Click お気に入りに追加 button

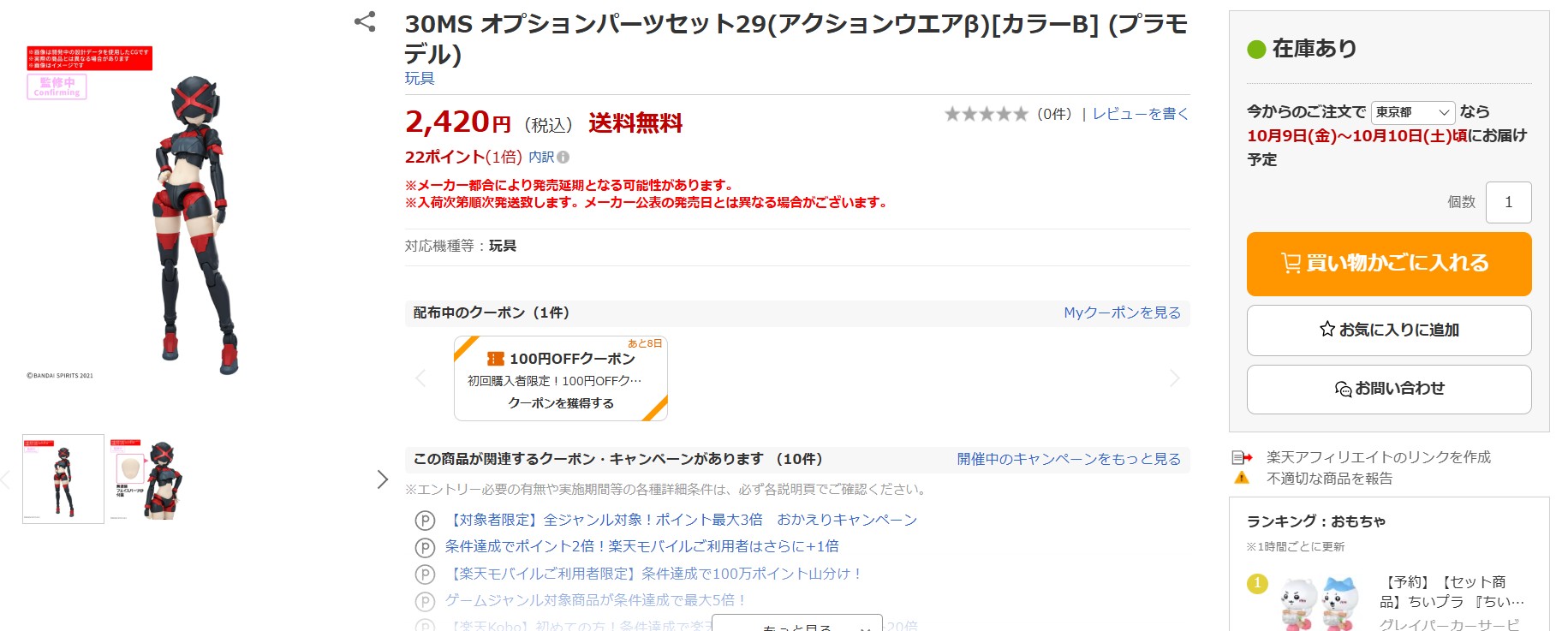click(1389, 330)
